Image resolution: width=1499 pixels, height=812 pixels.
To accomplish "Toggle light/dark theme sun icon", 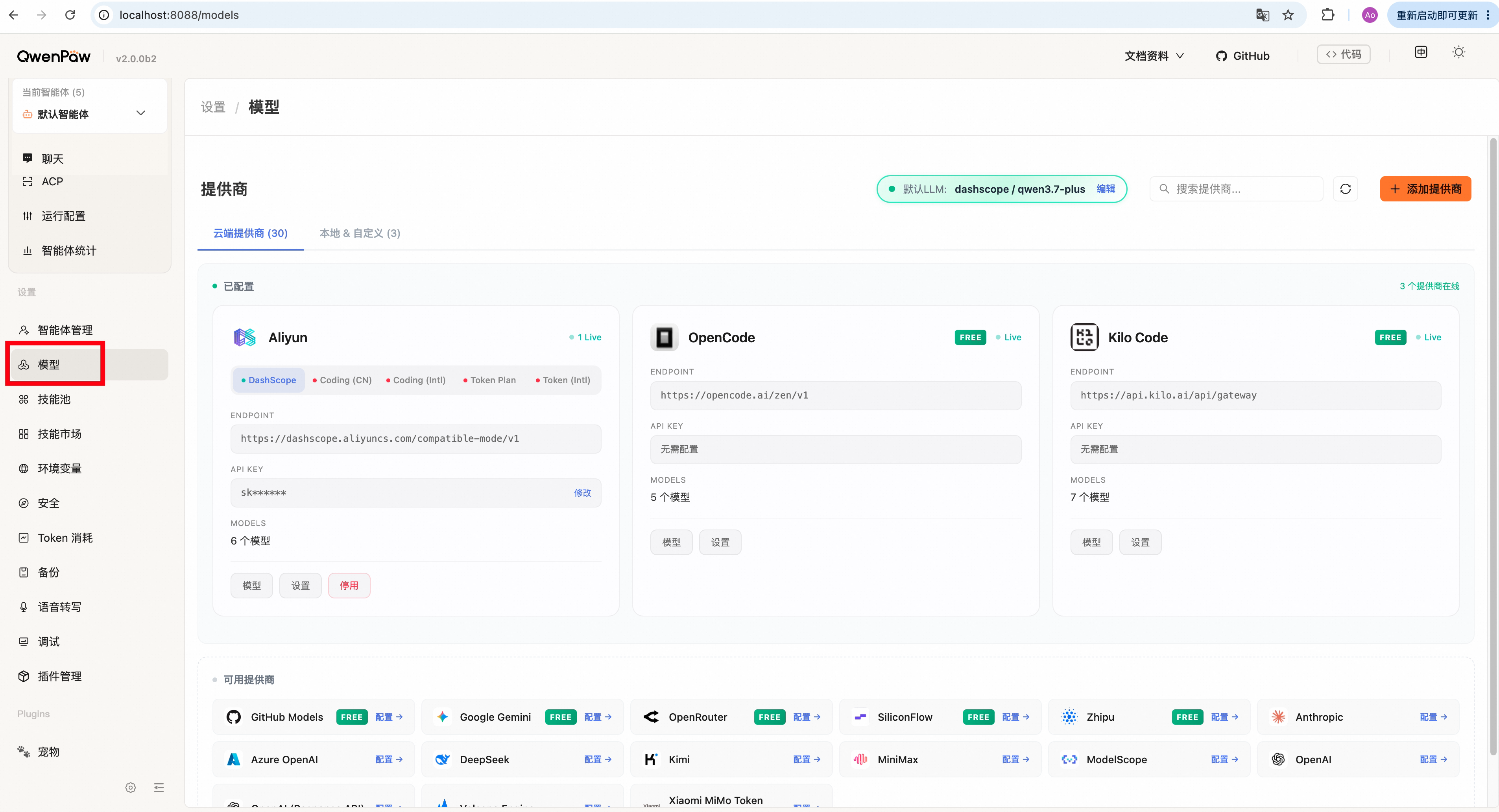I will coord(1458,52).
